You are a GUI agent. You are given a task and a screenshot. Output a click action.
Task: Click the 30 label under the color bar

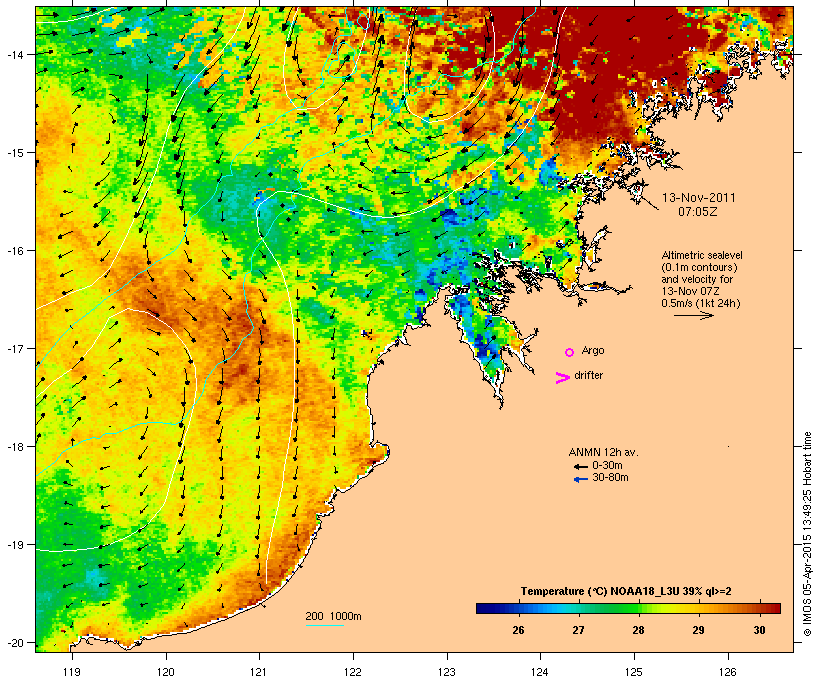pyautogui.click(x=759, y=630)
